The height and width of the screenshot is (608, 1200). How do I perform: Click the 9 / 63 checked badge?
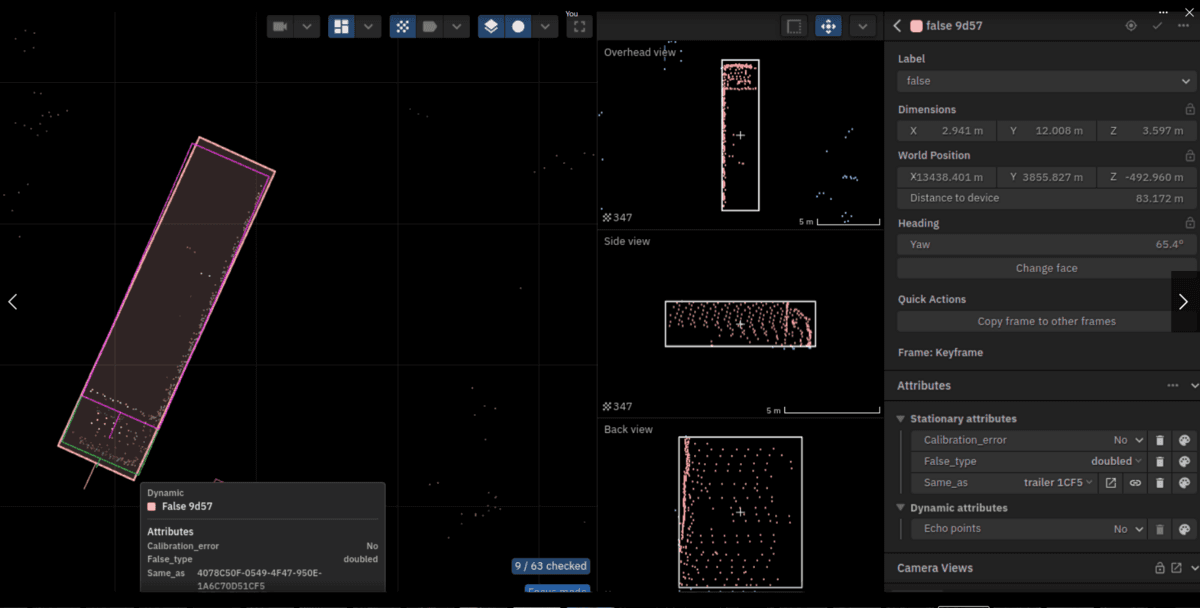(x=551, y=566)
